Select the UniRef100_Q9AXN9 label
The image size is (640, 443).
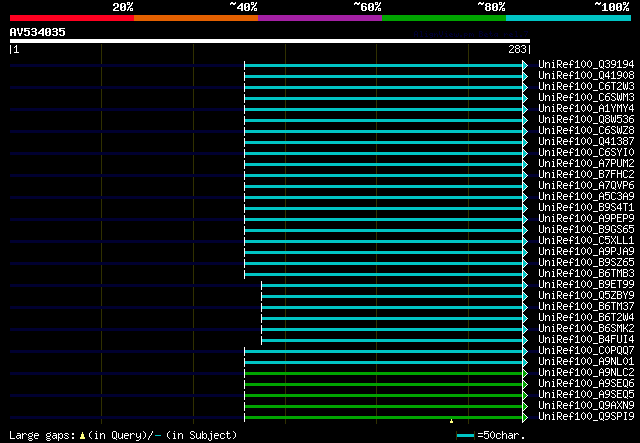(586, 406)
